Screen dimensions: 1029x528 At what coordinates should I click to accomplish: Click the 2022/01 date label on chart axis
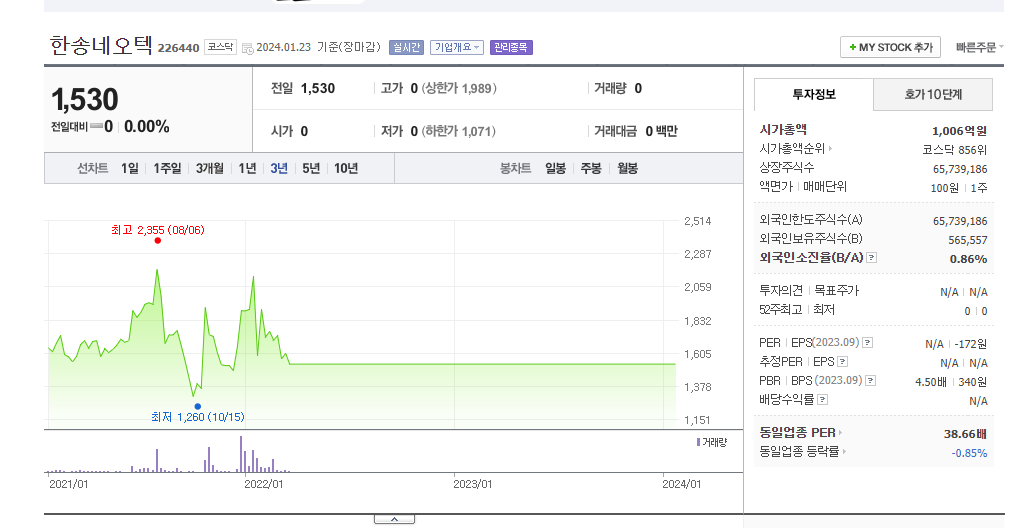[x=264, y=484]
